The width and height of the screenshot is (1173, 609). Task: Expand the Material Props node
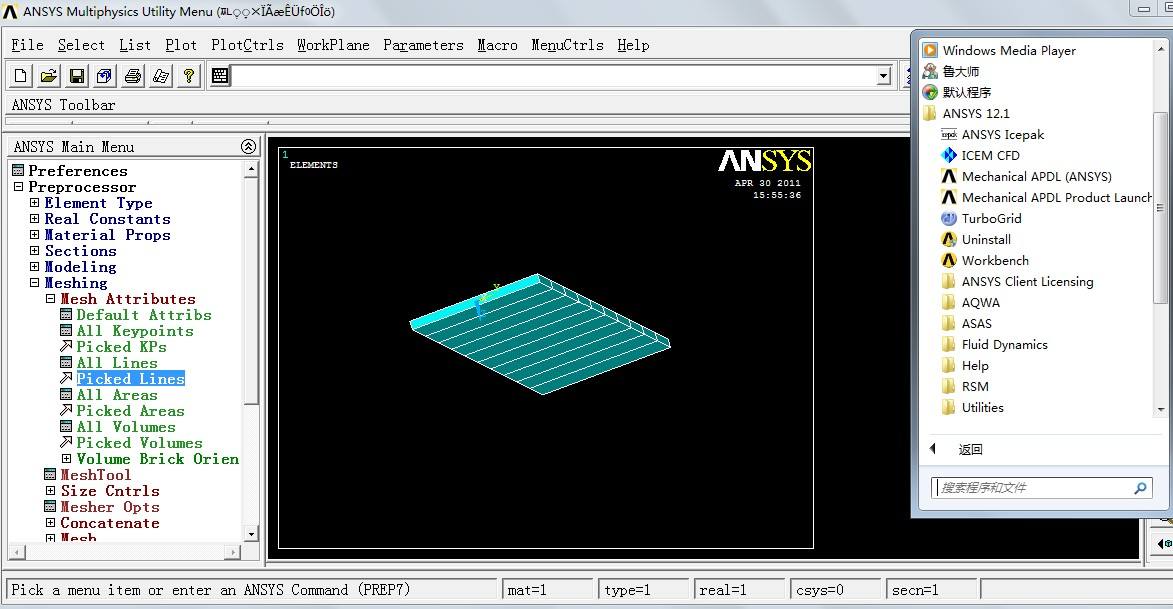[34, 235]
